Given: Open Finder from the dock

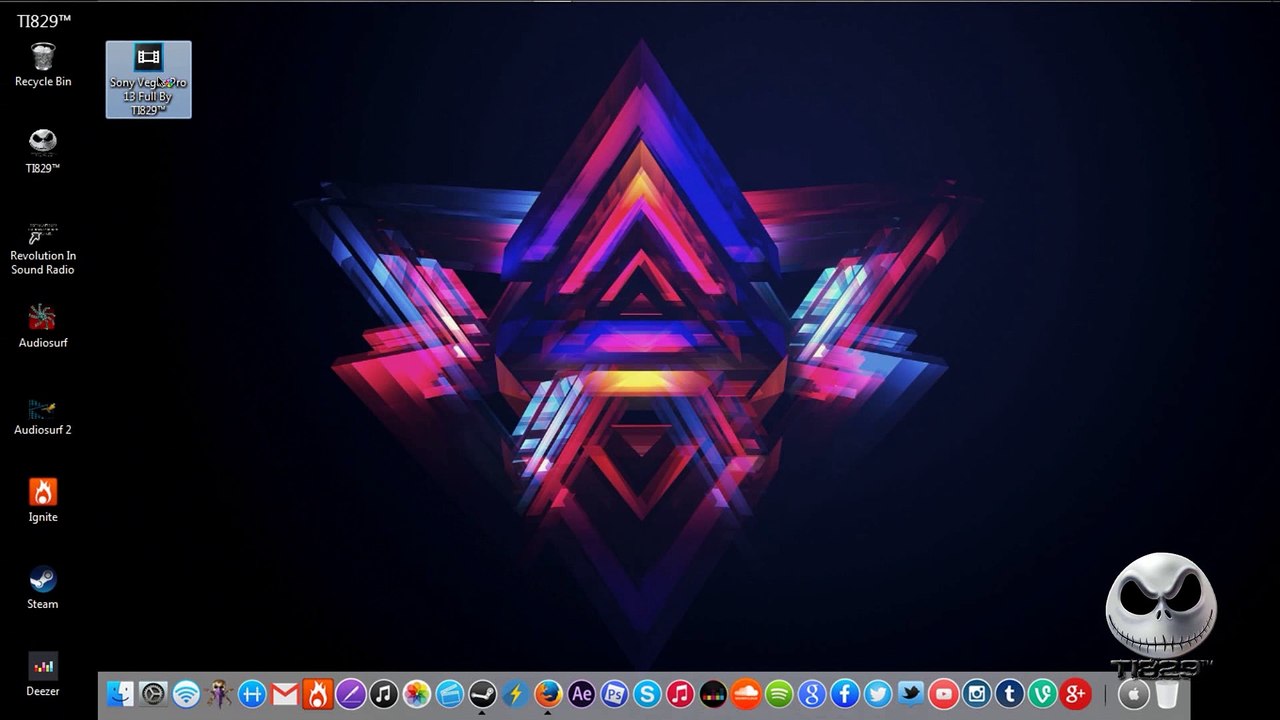Looking at the screenshot, I should (x=120, y=694).
